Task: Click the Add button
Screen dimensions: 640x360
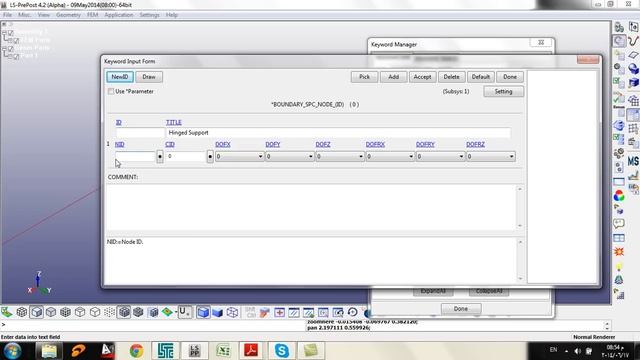Action: tap(393, 77)
